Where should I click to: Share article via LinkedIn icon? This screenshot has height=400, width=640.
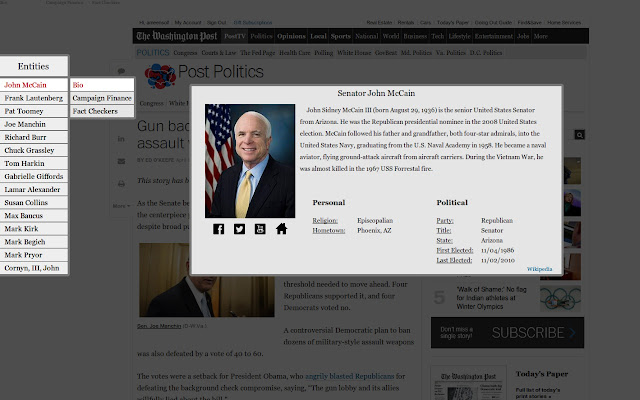(x=121, y=139)
